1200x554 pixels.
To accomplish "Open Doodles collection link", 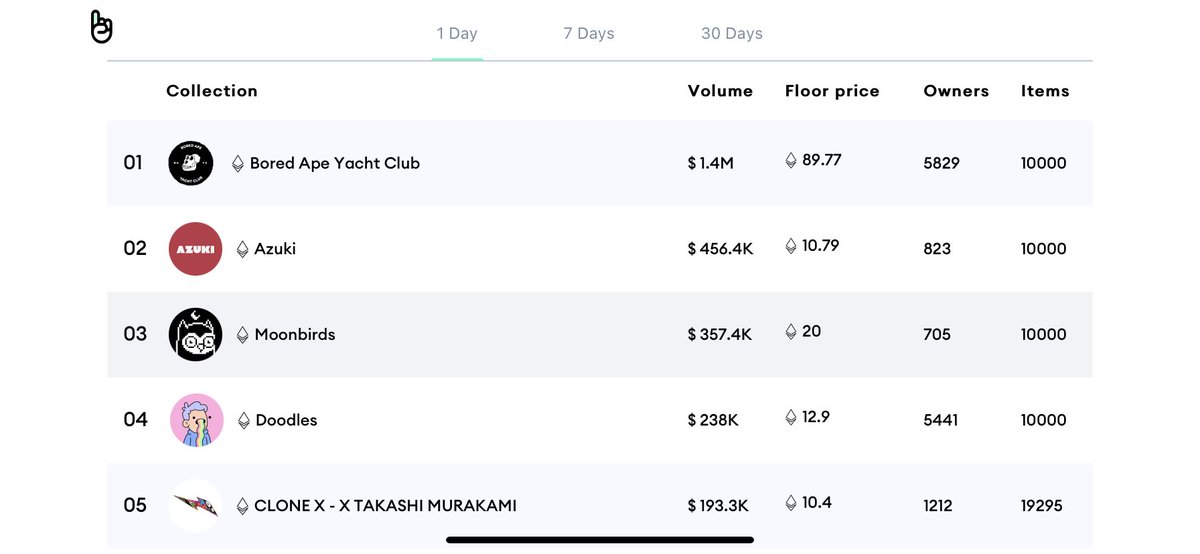I will [x=286, y=420].
